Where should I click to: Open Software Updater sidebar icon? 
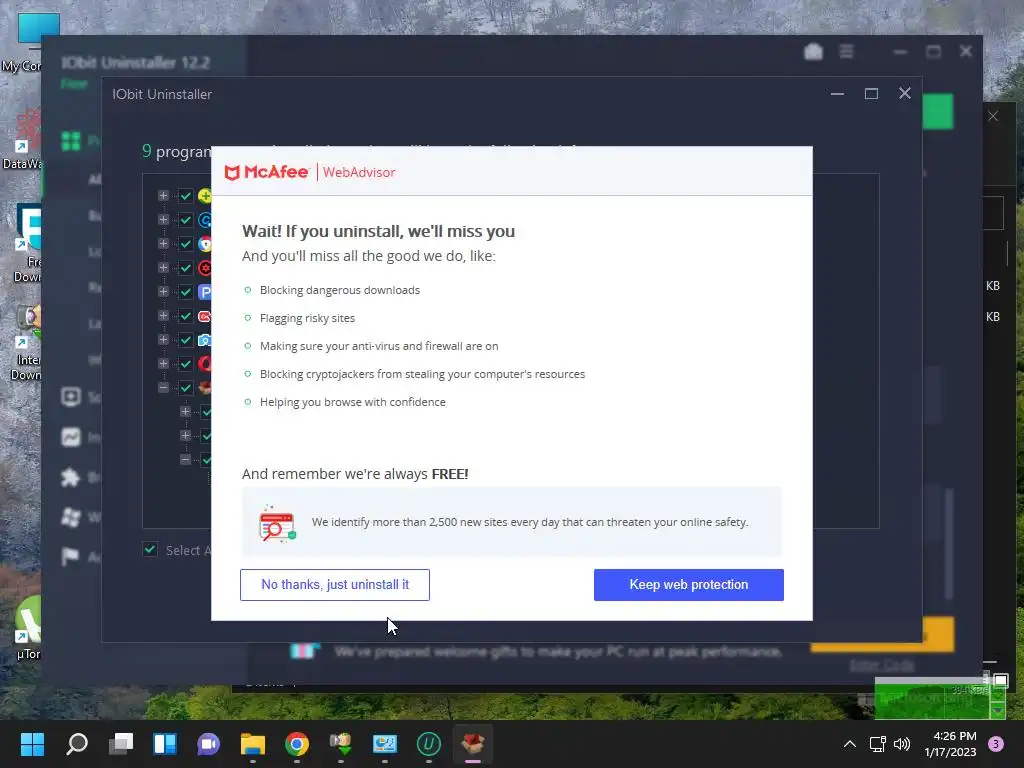click(71, 396)
